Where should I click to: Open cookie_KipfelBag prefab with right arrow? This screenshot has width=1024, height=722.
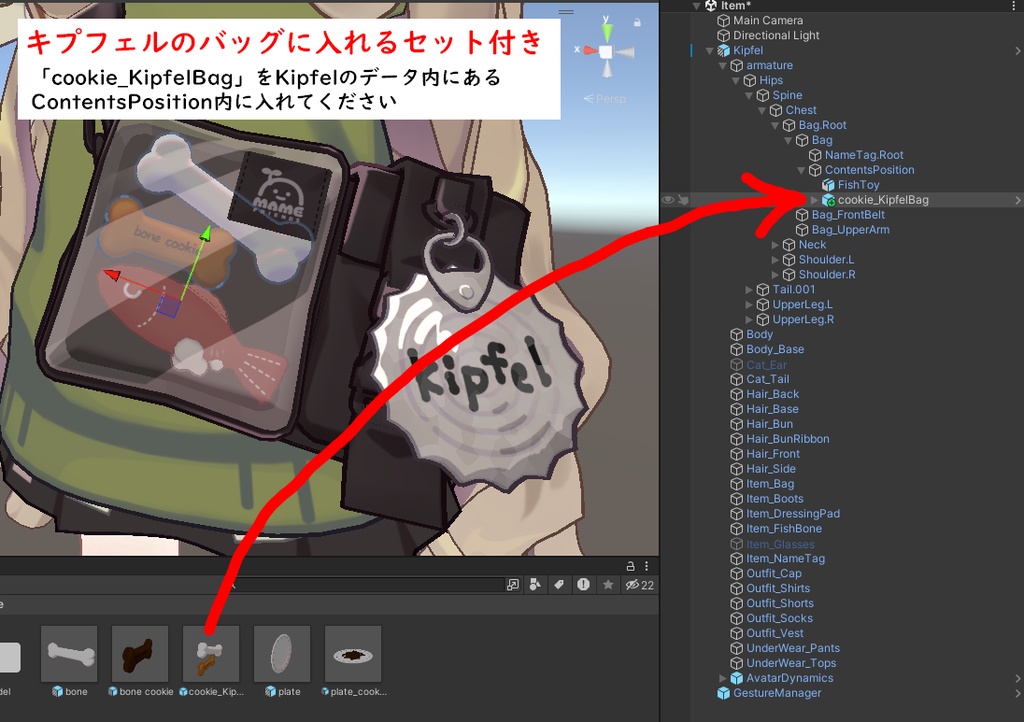pos(1017,200)
